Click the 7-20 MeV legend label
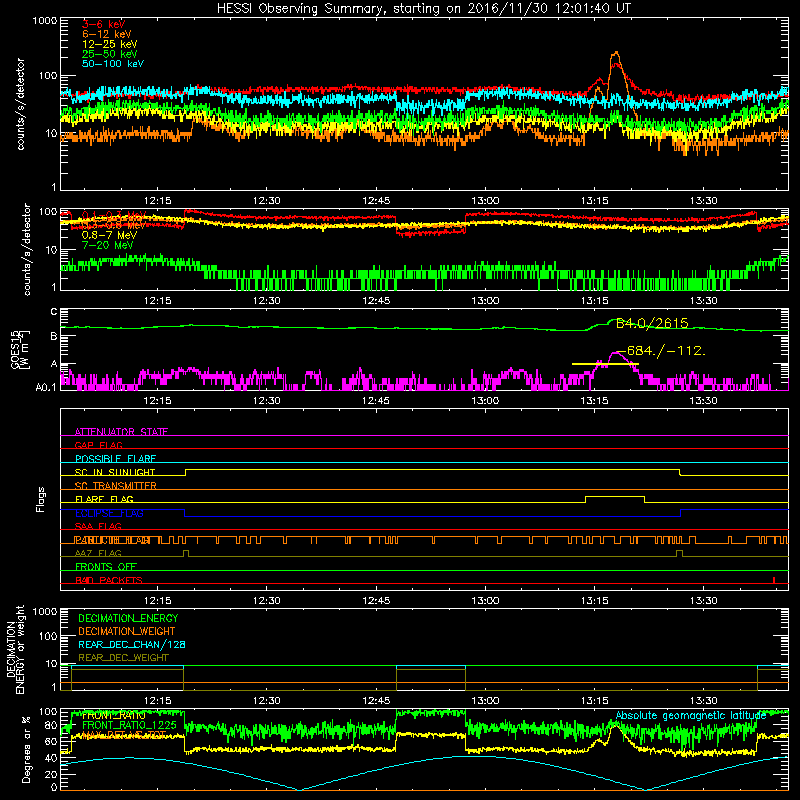Viewport: 800px width, 800px height. pos(108,245)
